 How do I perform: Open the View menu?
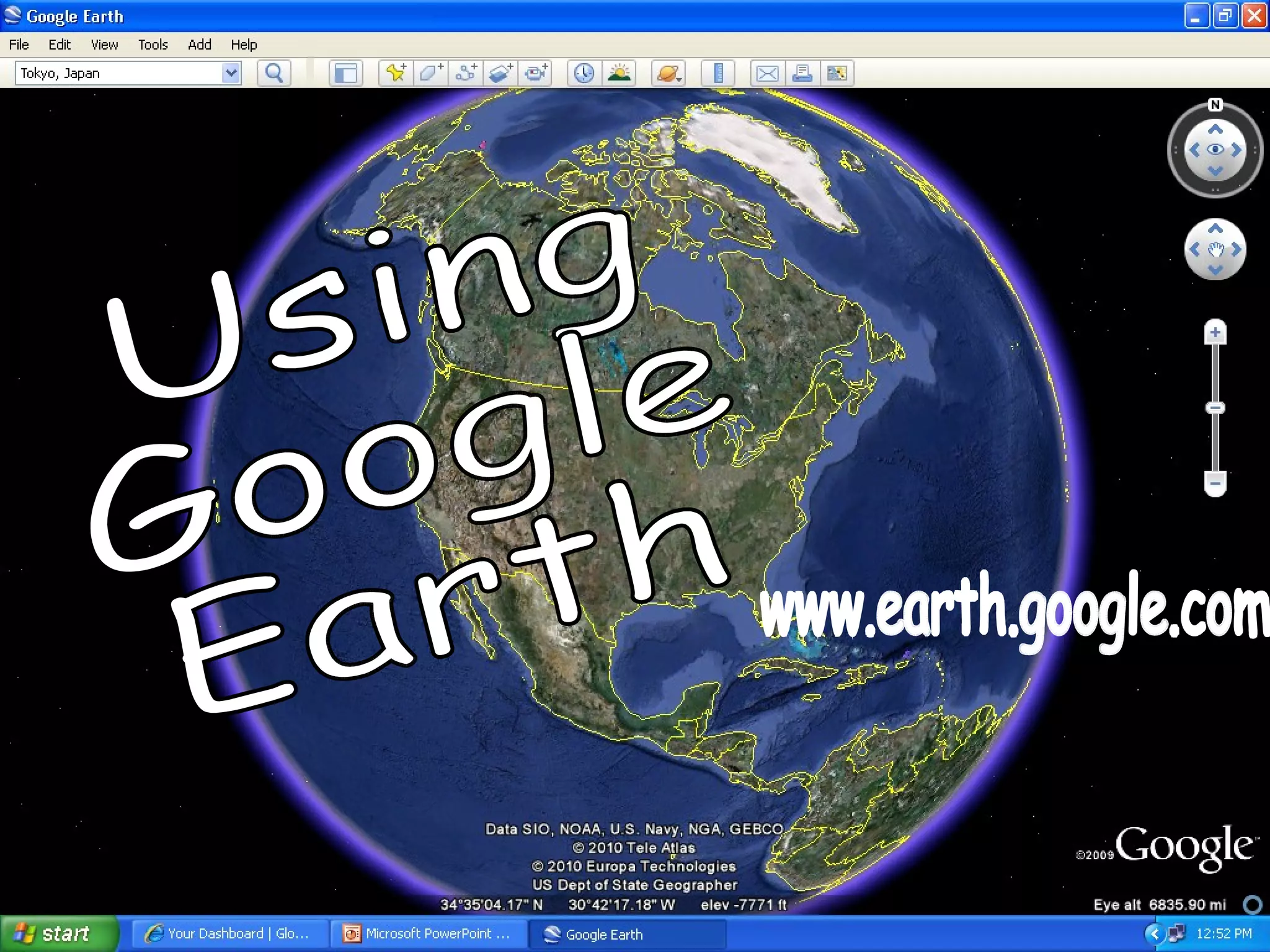pos(104,45)
